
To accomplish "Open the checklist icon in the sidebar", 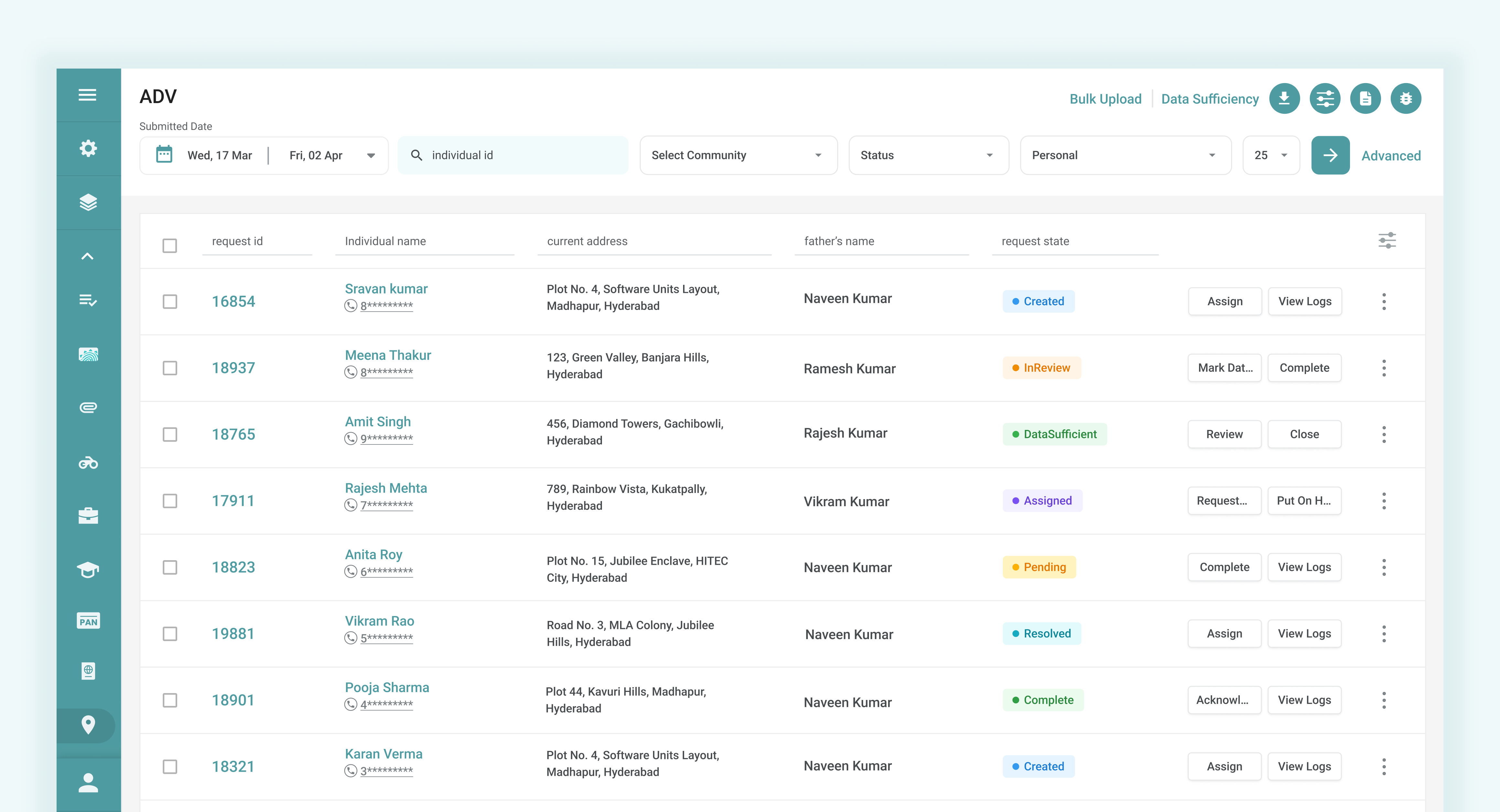I will tap(88, 300).
